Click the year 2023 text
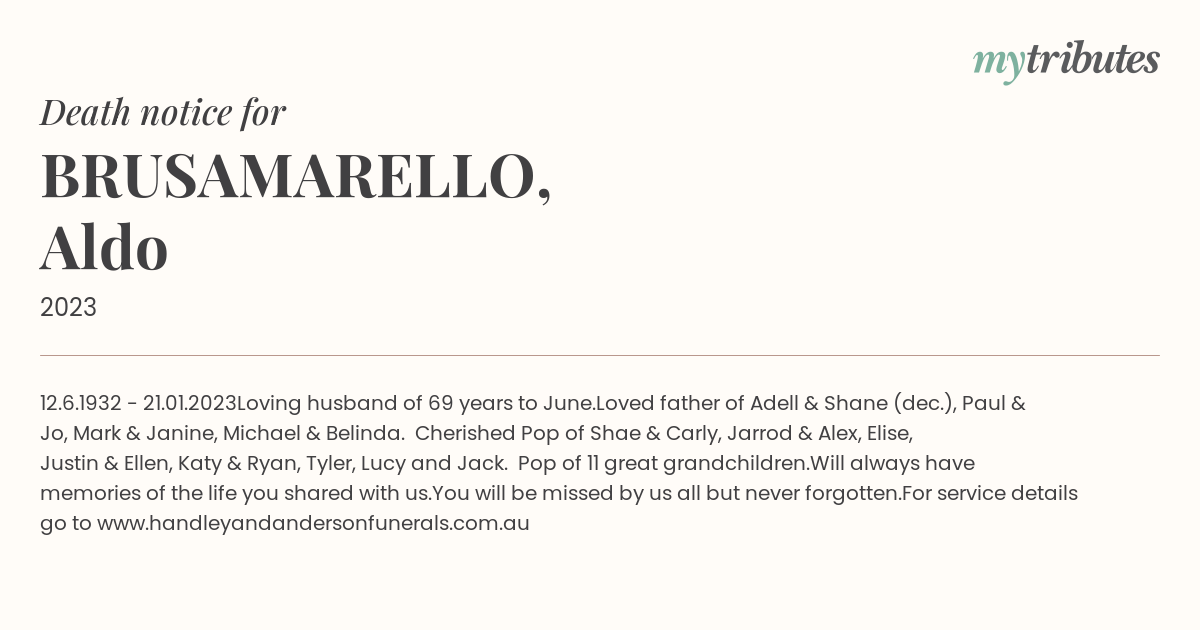The image size is (1200, 630). (68, 308)
